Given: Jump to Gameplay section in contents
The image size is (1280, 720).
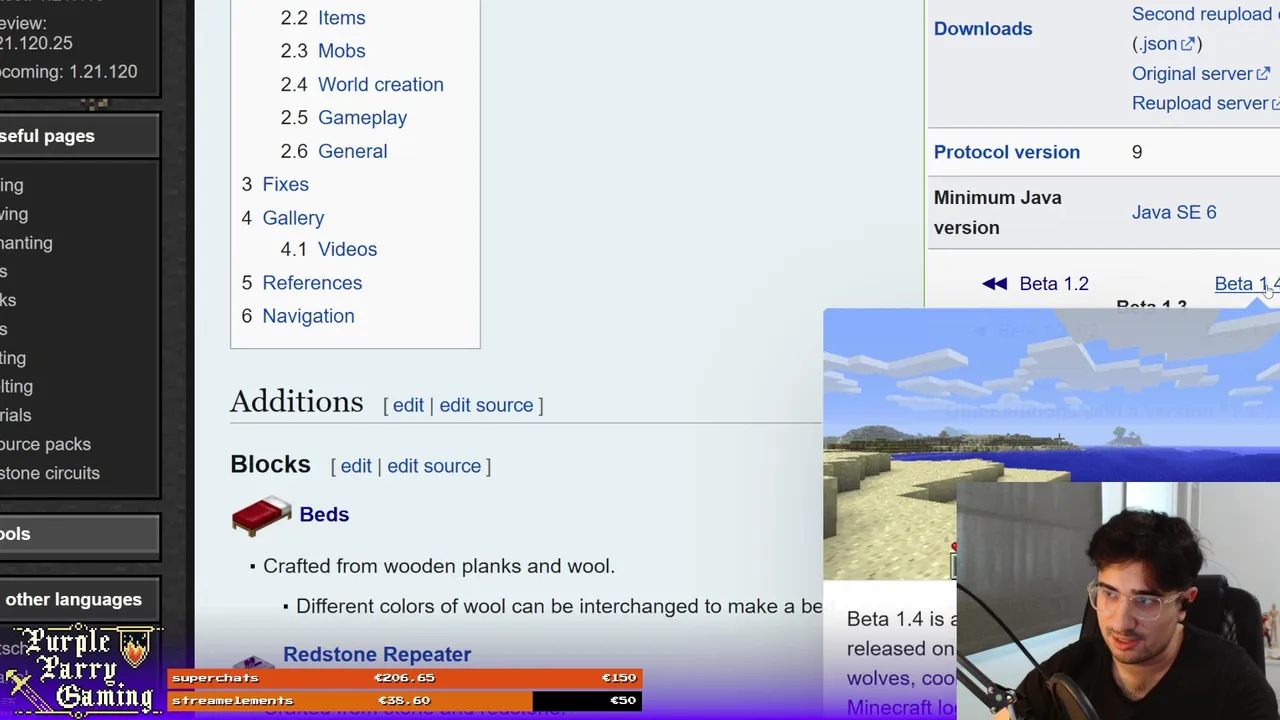Looking at the screenshot, I should click(x=362, y=118).
